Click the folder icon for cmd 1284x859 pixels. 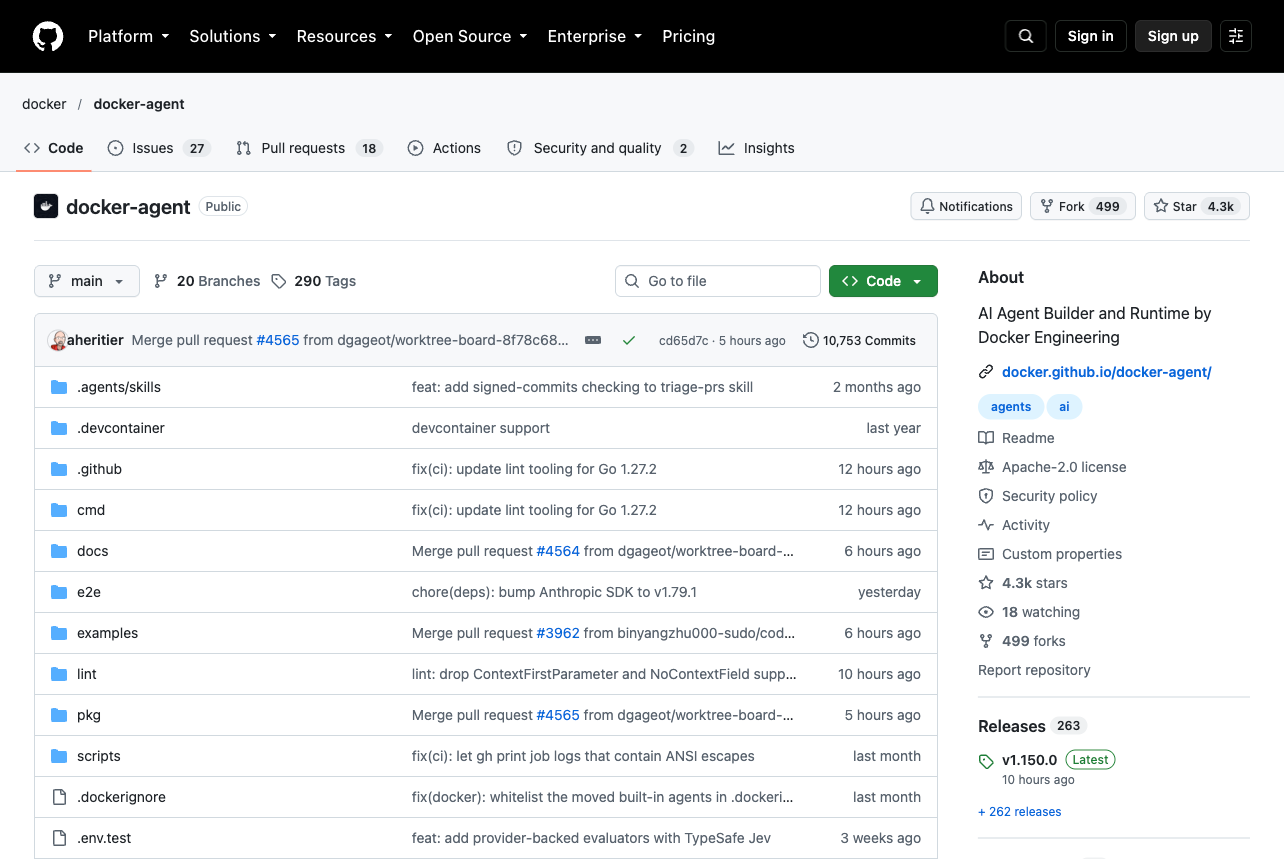pyautogui.click(x=59, y=510)
